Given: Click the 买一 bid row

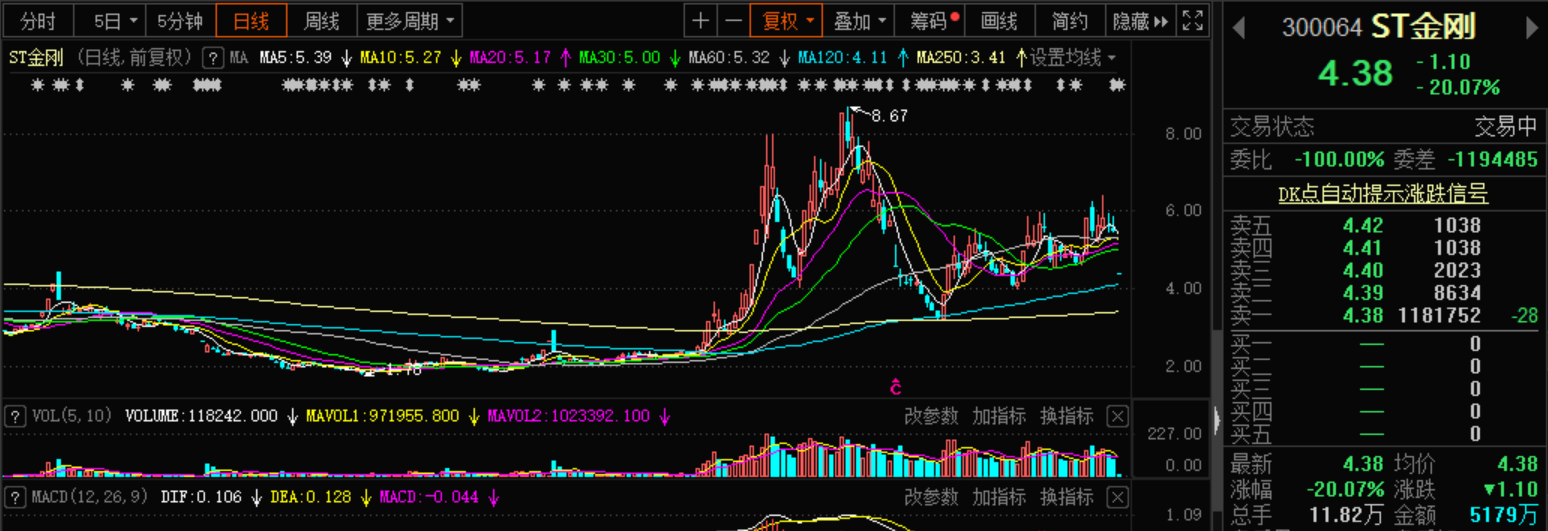Looking at the screenshot, I should (1384, 345).
